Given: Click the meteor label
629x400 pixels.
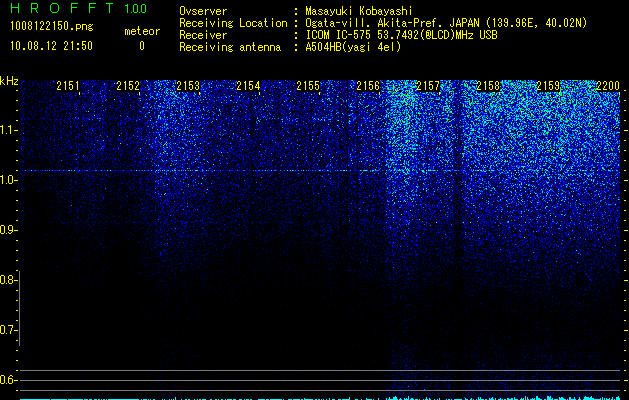Looking at the screenshot, I should coord(142,31).
